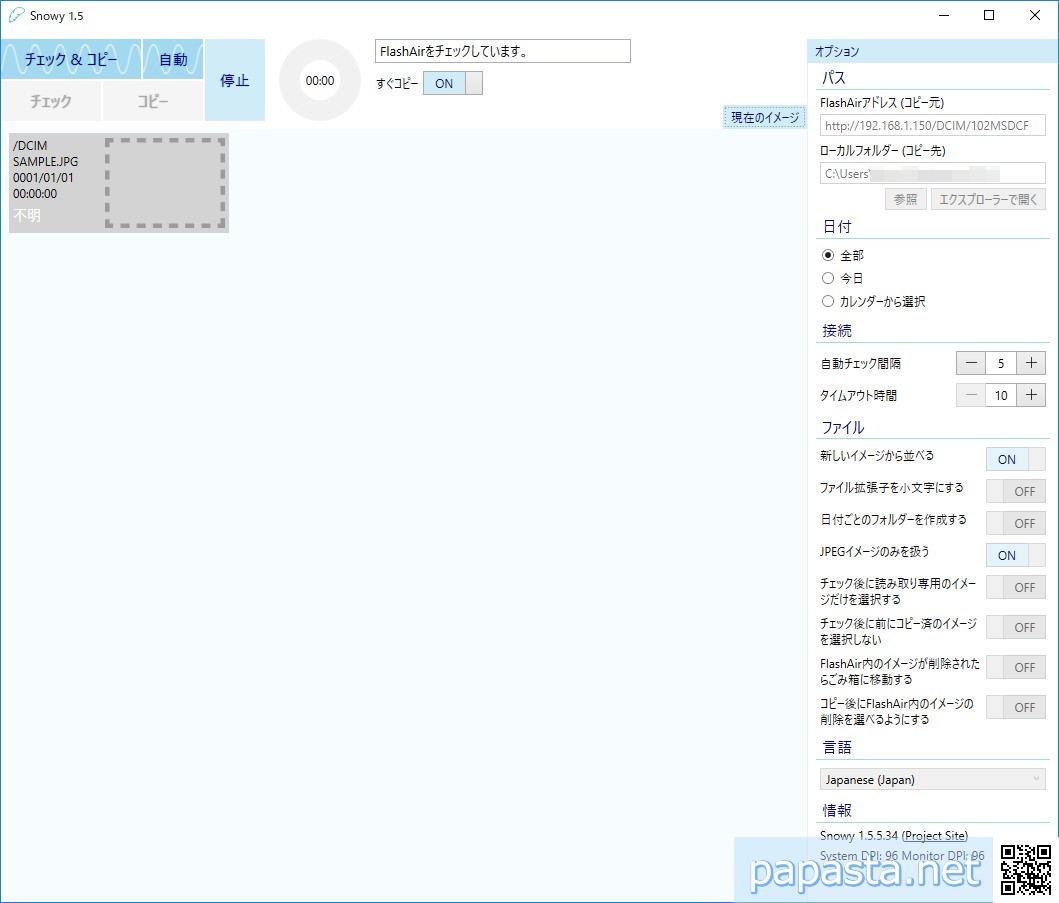Click the チェック & コピー button
The width and height of the screenshot is (1059, 903).
coord(71,59)
